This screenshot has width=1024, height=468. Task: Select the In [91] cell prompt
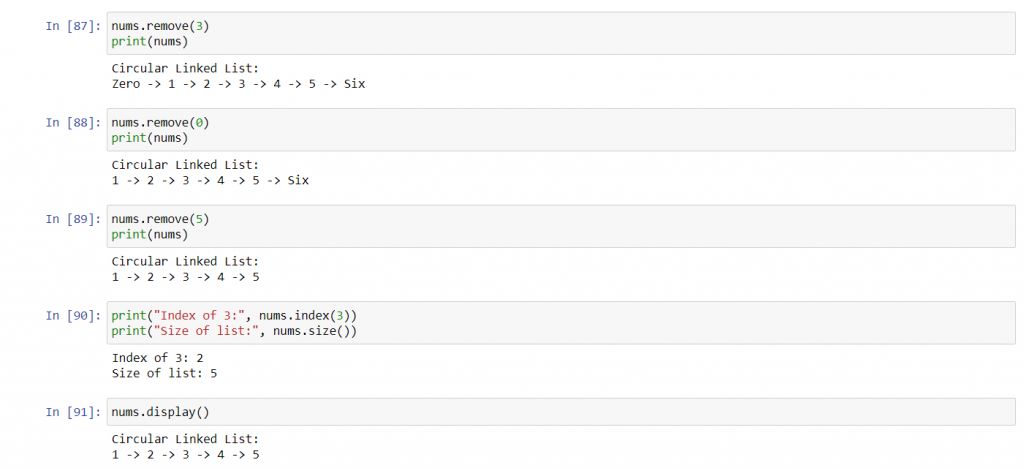click(73, 412)
